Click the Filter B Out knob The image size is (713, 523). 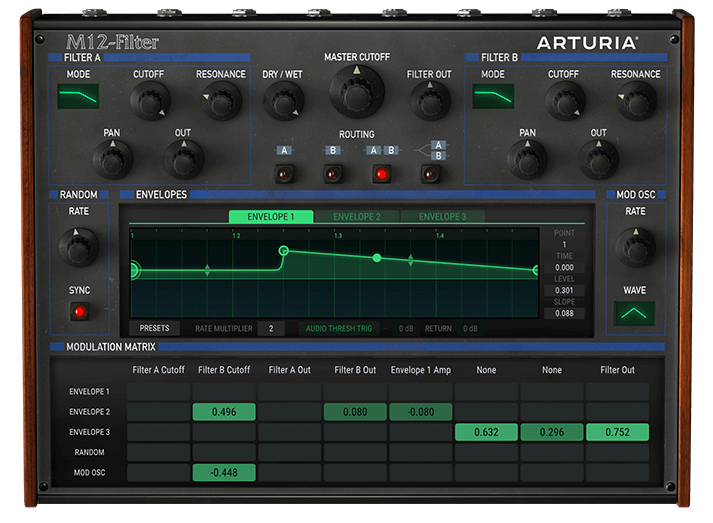[x=598, y=160]
